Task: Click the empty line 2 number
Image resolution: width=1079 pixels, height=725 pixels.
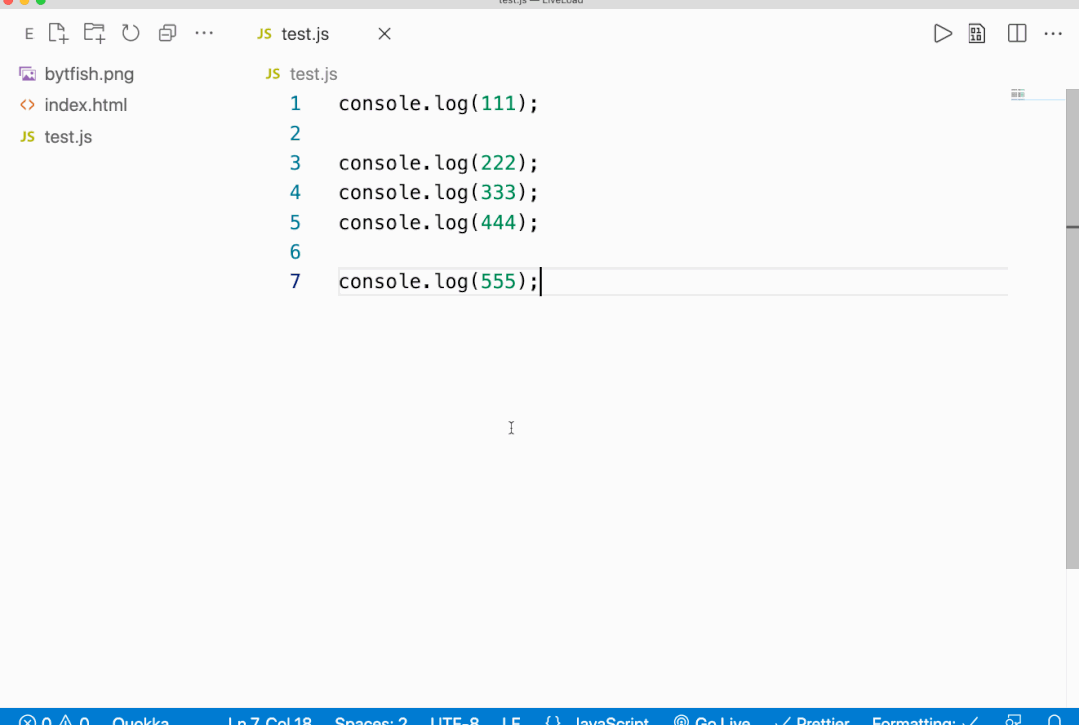Action: (295, 133)
